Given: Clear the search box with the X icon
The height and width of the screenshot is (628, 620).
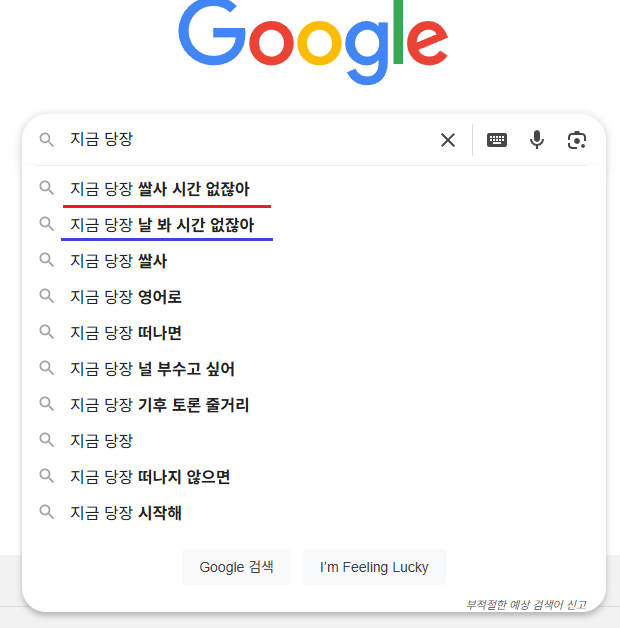Looking at the screenshot, I should tap(448, 140).
